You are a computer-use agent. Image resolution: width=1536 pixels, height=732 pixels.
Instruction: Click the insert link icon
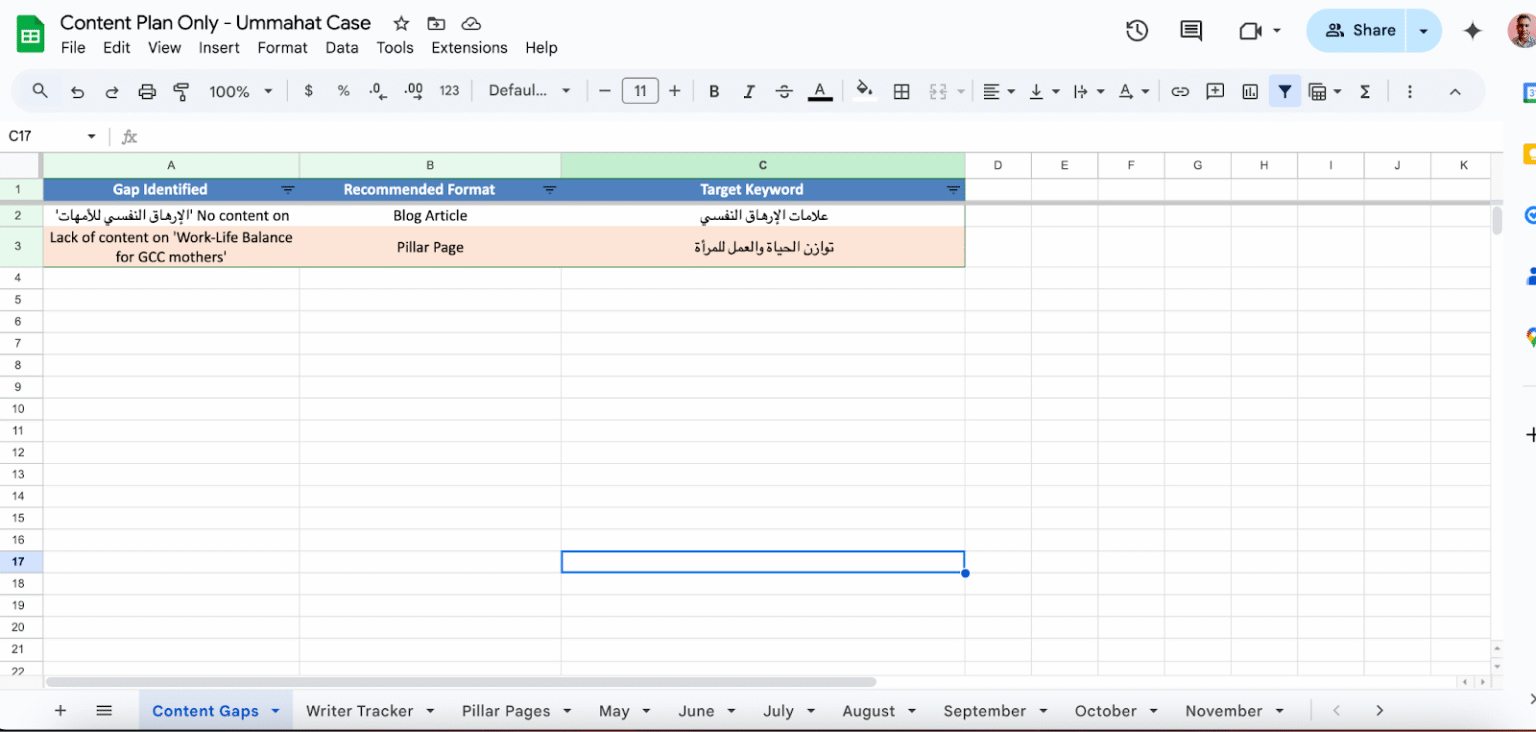click(1180, 91)
